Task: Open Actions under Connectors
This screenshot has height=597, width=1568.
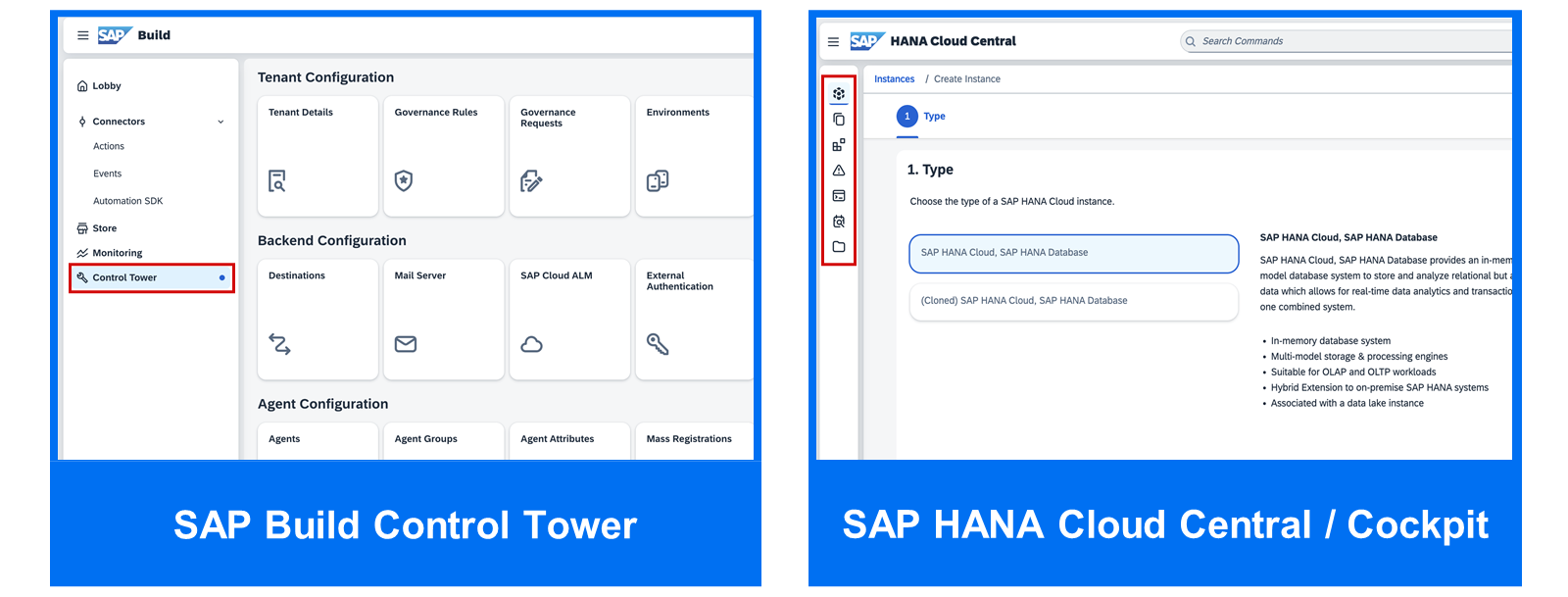Action: [x=109, y=146]
